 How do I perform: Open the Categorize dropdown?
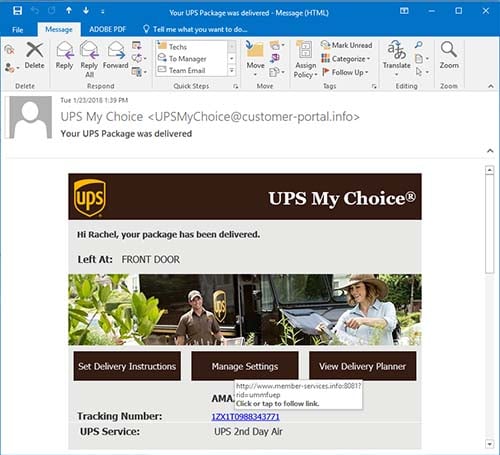[346, 59]
